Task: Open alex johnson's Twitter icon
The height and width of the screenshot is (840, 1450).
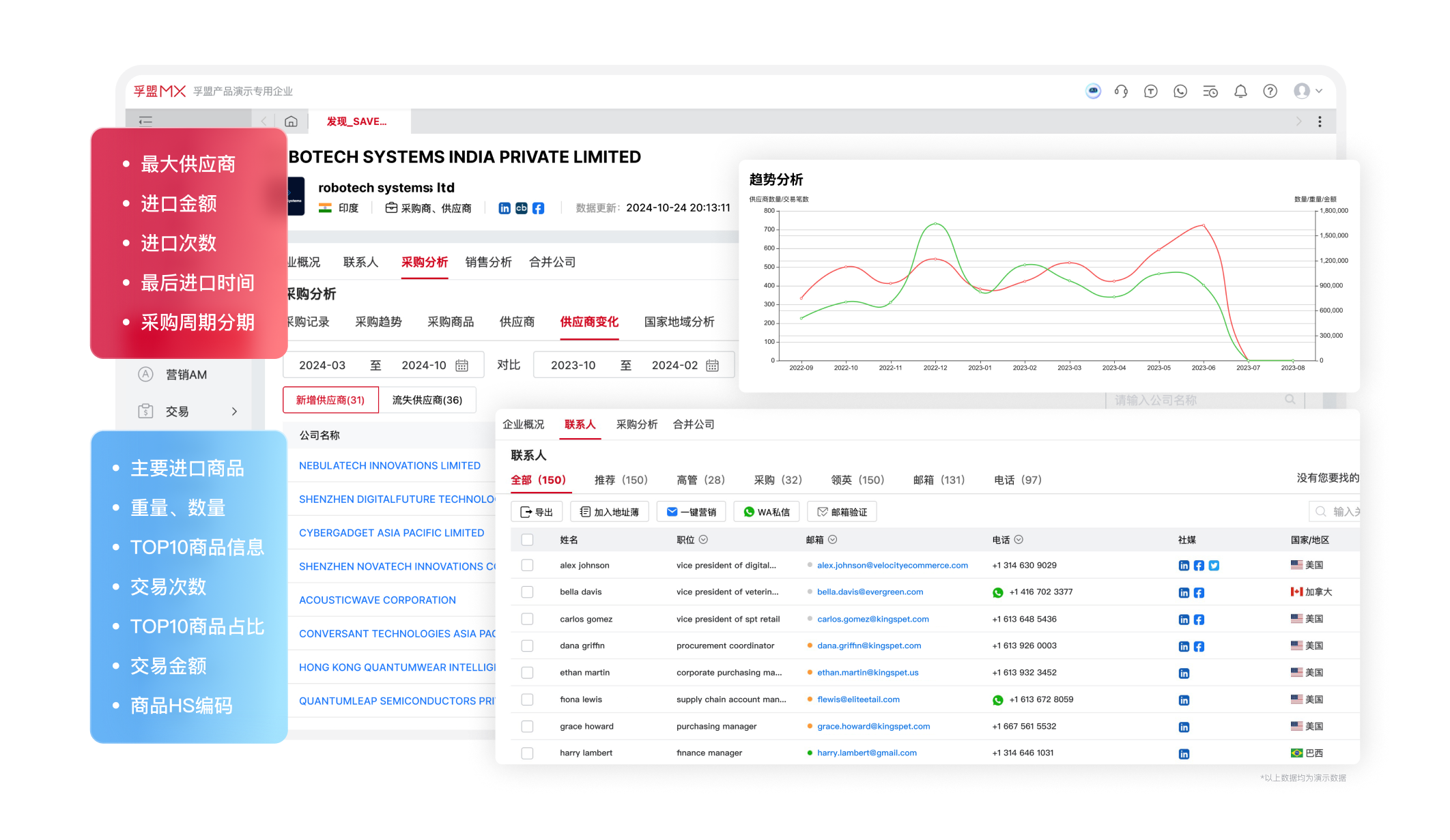Action: (1214, 566)
